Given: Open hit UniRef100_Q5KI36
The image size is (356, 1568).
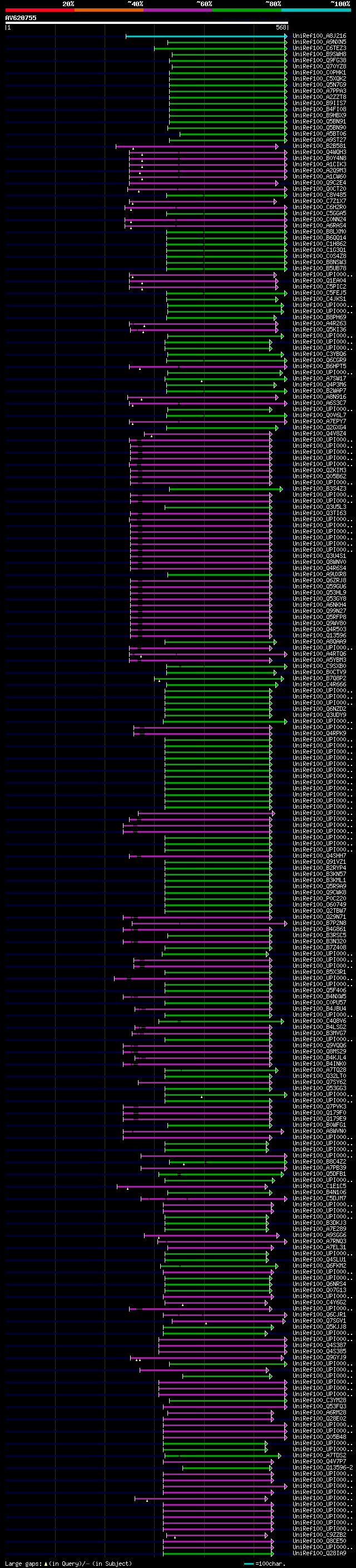Looking at the screenshot, I should pyautogui.click(x=319, y=330).
